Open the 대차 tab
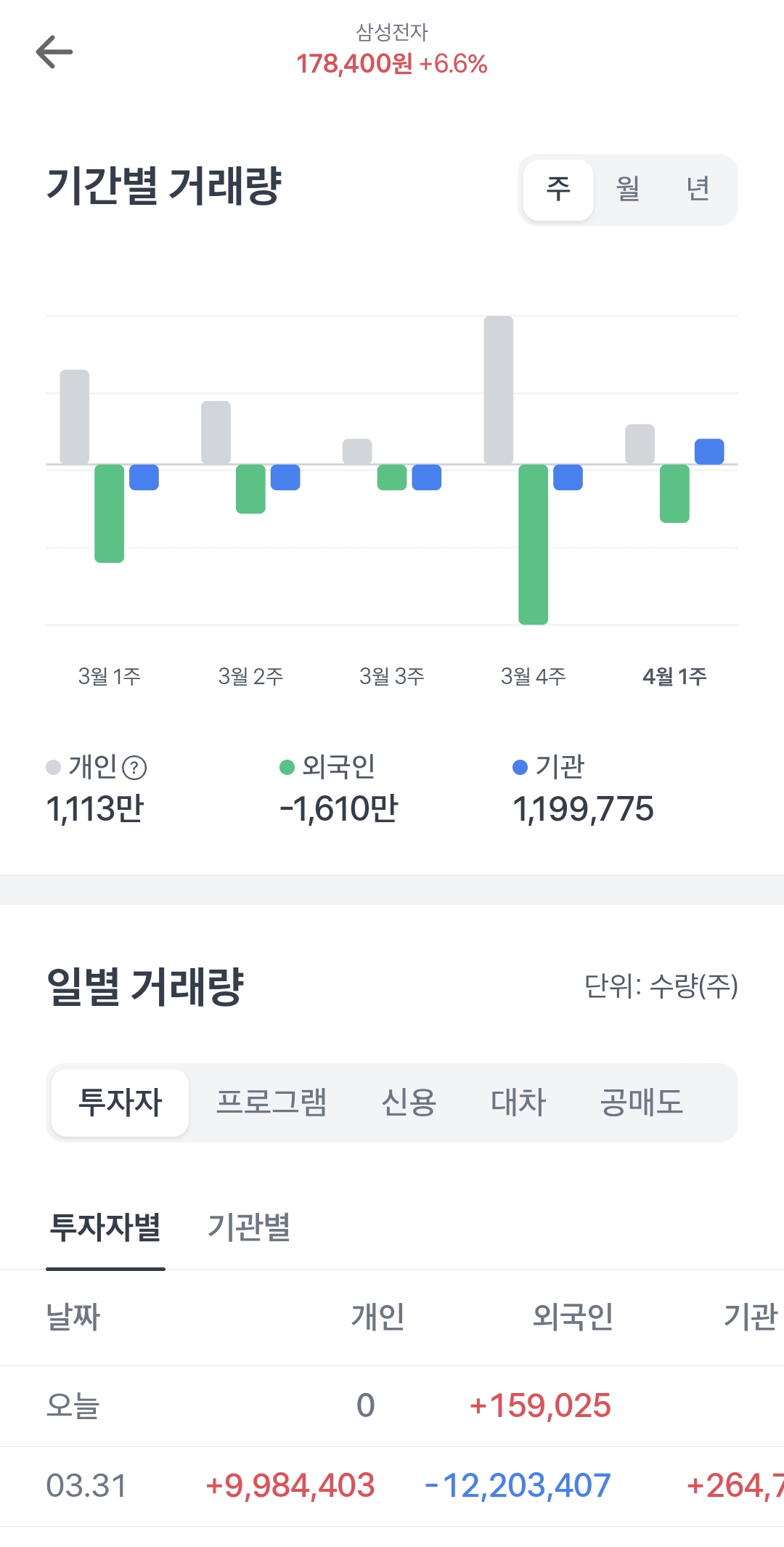This screenshot has width=784, height=1547. pyautogui.click(x=518, y=1103)
